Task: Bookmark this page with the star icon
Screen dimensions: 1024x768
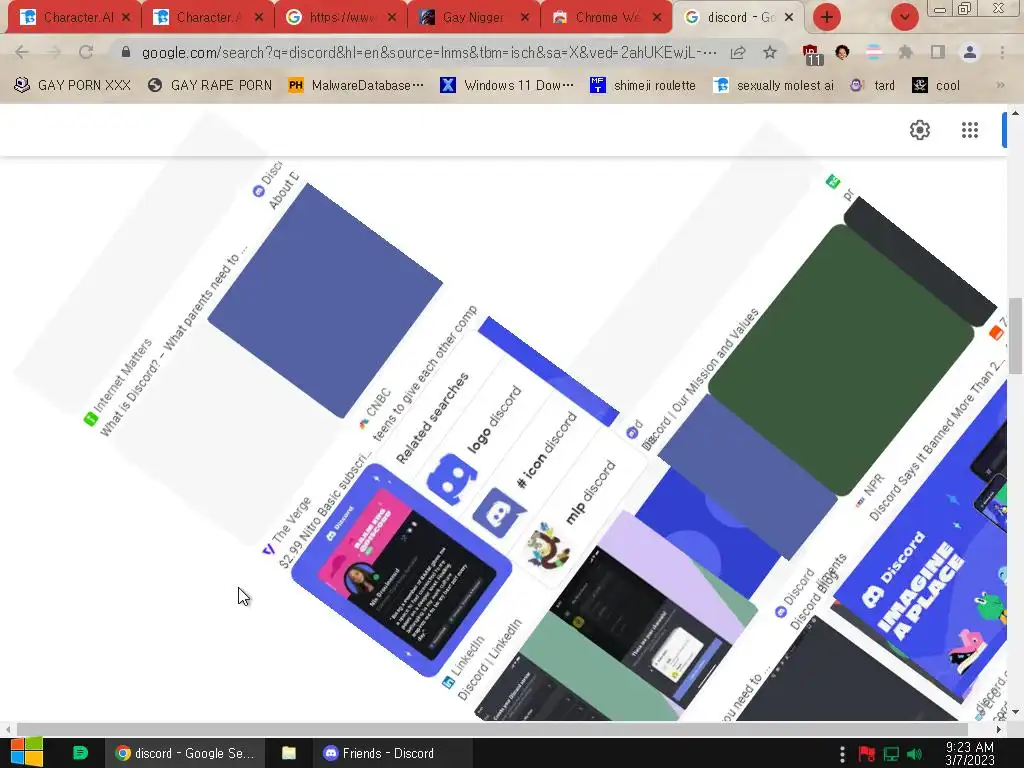Action: (770, 52)
